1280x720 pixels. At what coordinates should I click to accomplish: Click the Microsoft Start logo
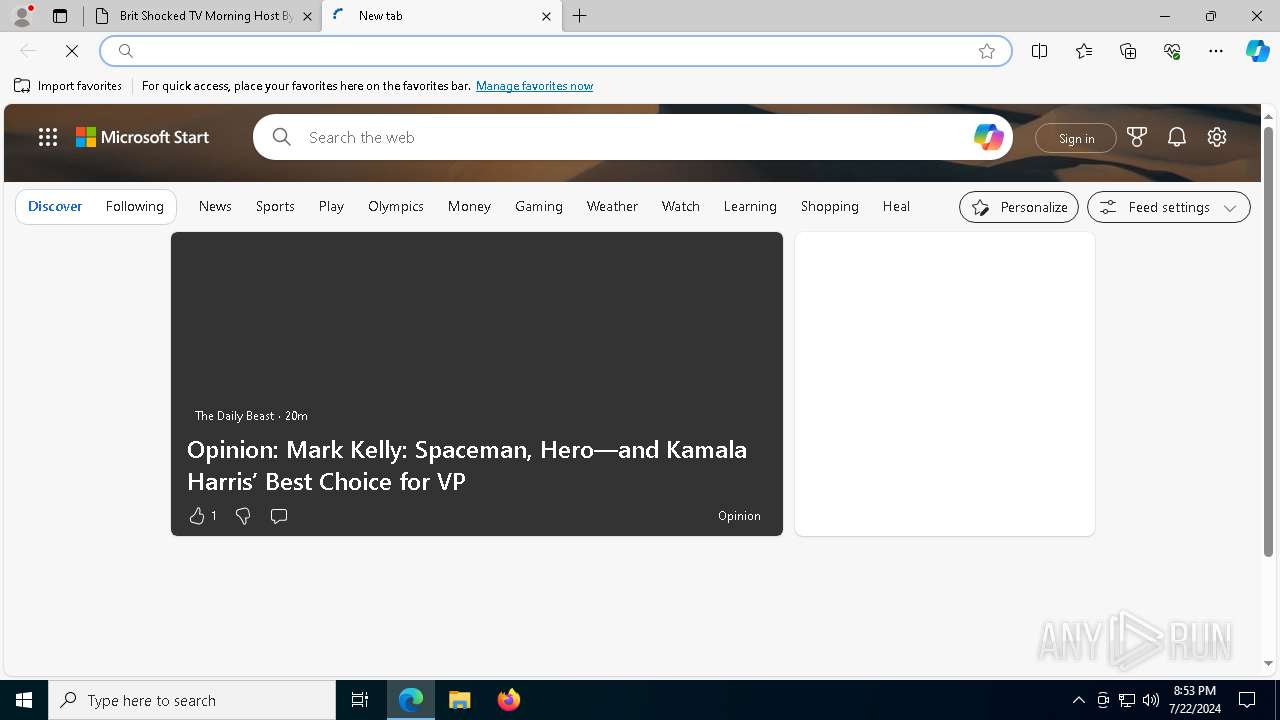pos(143,138)
